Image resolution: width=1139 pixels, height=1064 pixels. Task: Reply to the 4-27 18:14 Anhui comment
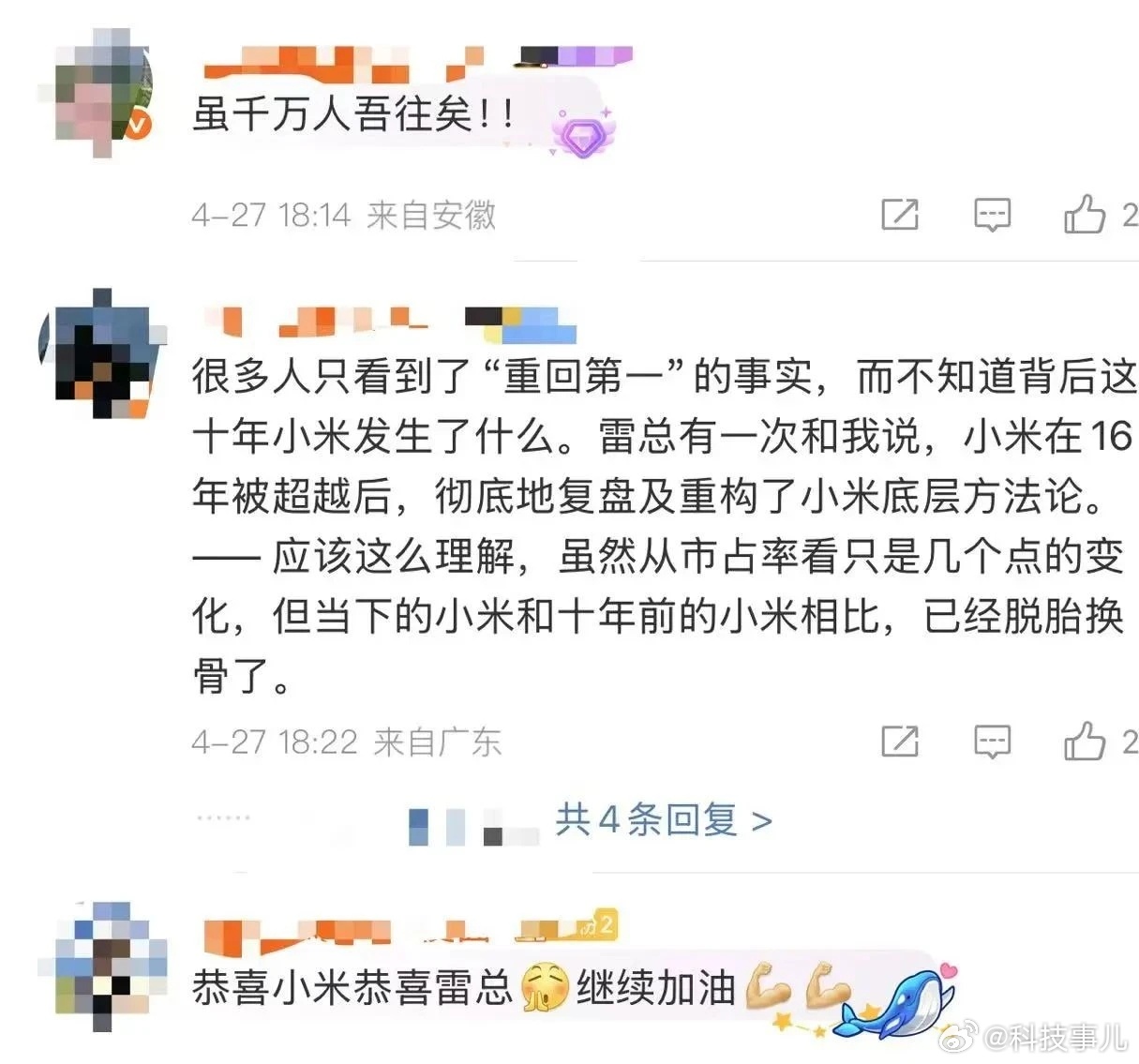992,216
